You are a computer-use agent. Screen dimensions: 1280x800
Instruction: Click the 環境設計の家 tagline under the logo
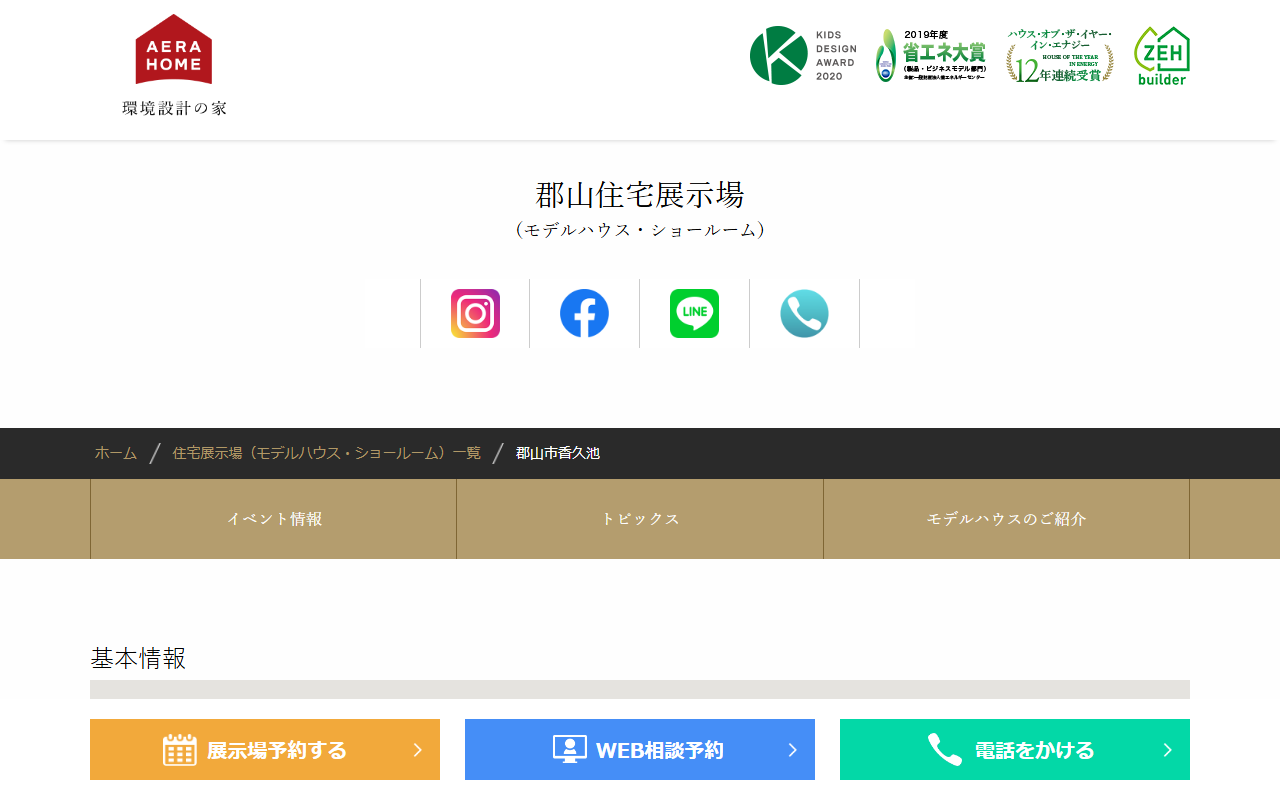[x=174, y=108]
